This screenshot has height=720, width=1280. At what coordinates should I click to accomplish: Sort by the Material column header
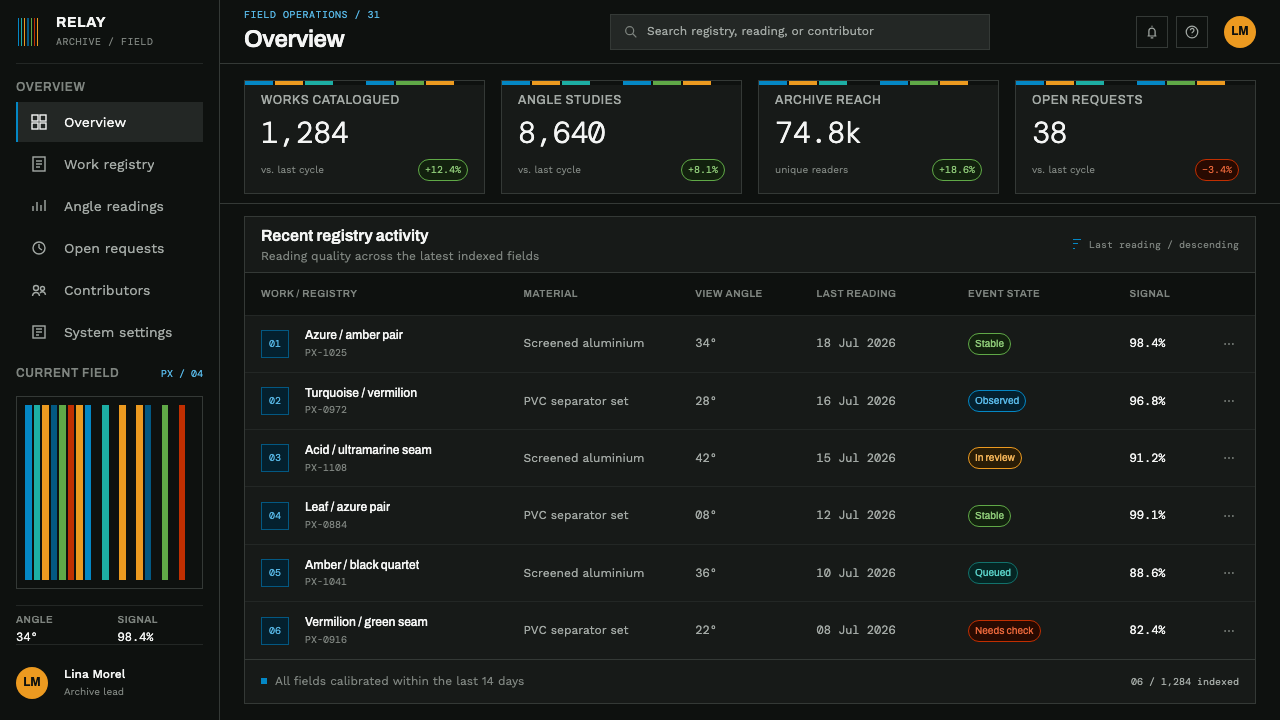point(550,294)
